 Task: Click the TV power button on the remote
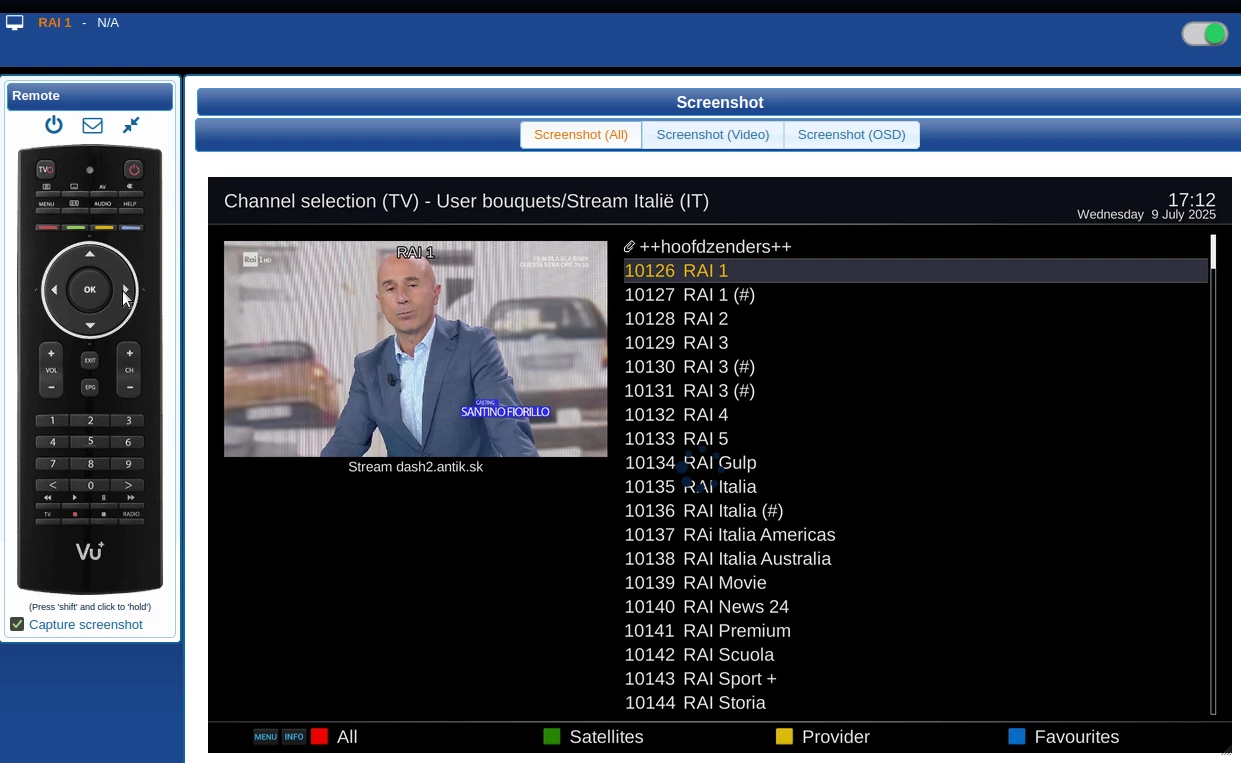pos(46,169)
